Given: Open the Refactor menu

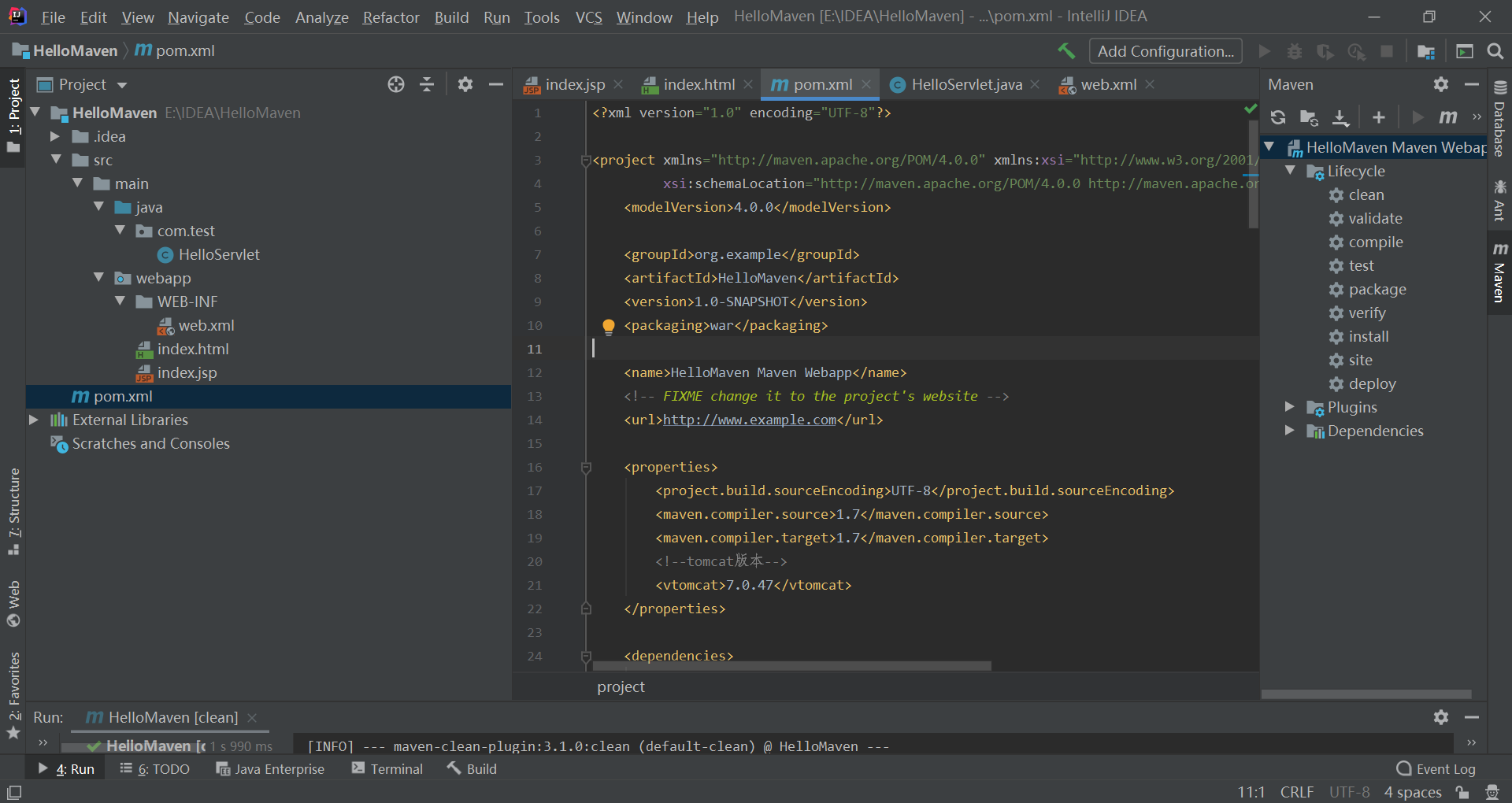Looking at the screenshot, I should [391, 17].
